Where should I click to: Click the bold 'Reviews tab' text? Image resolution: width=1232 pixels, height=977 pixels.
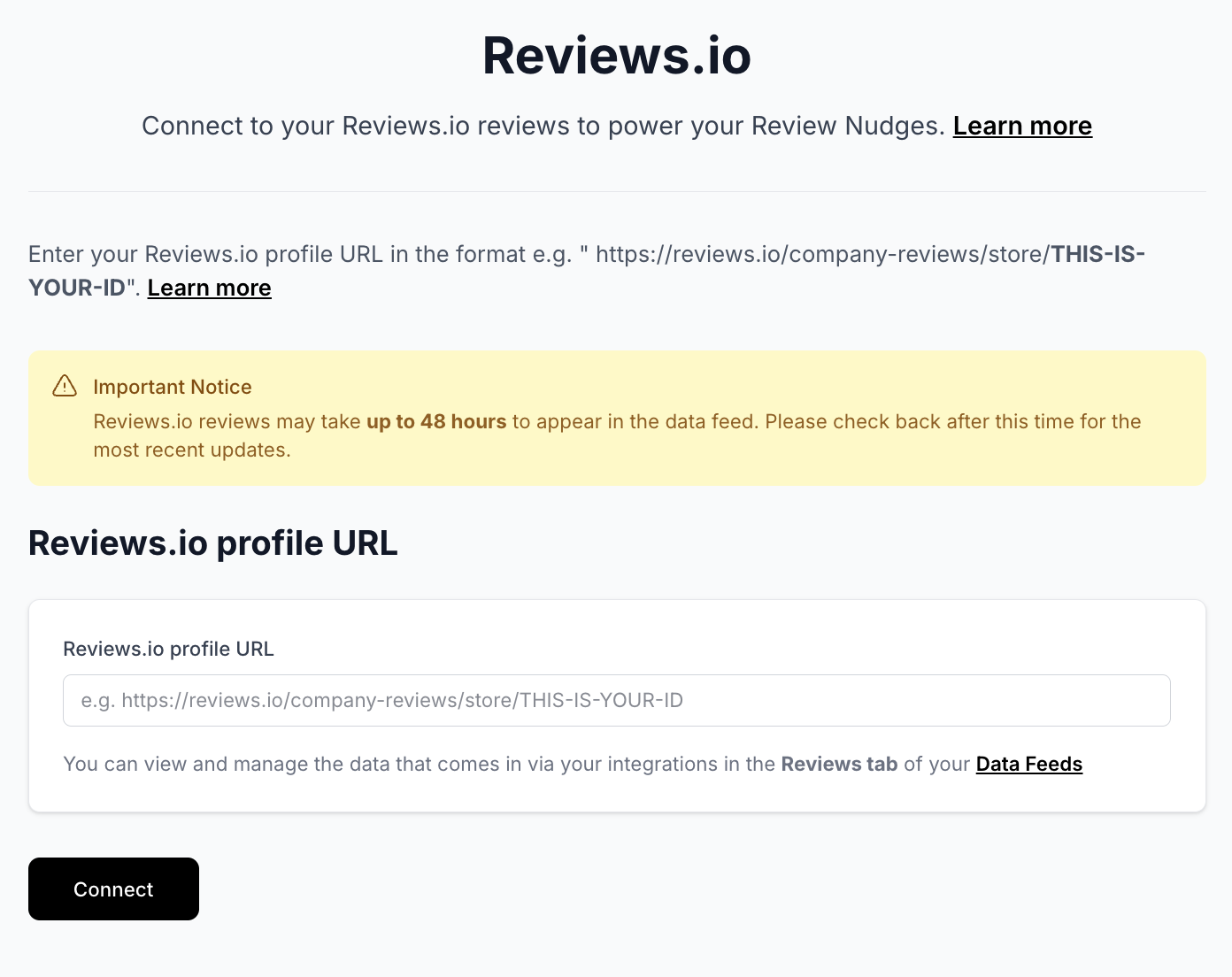click(839, 764)
